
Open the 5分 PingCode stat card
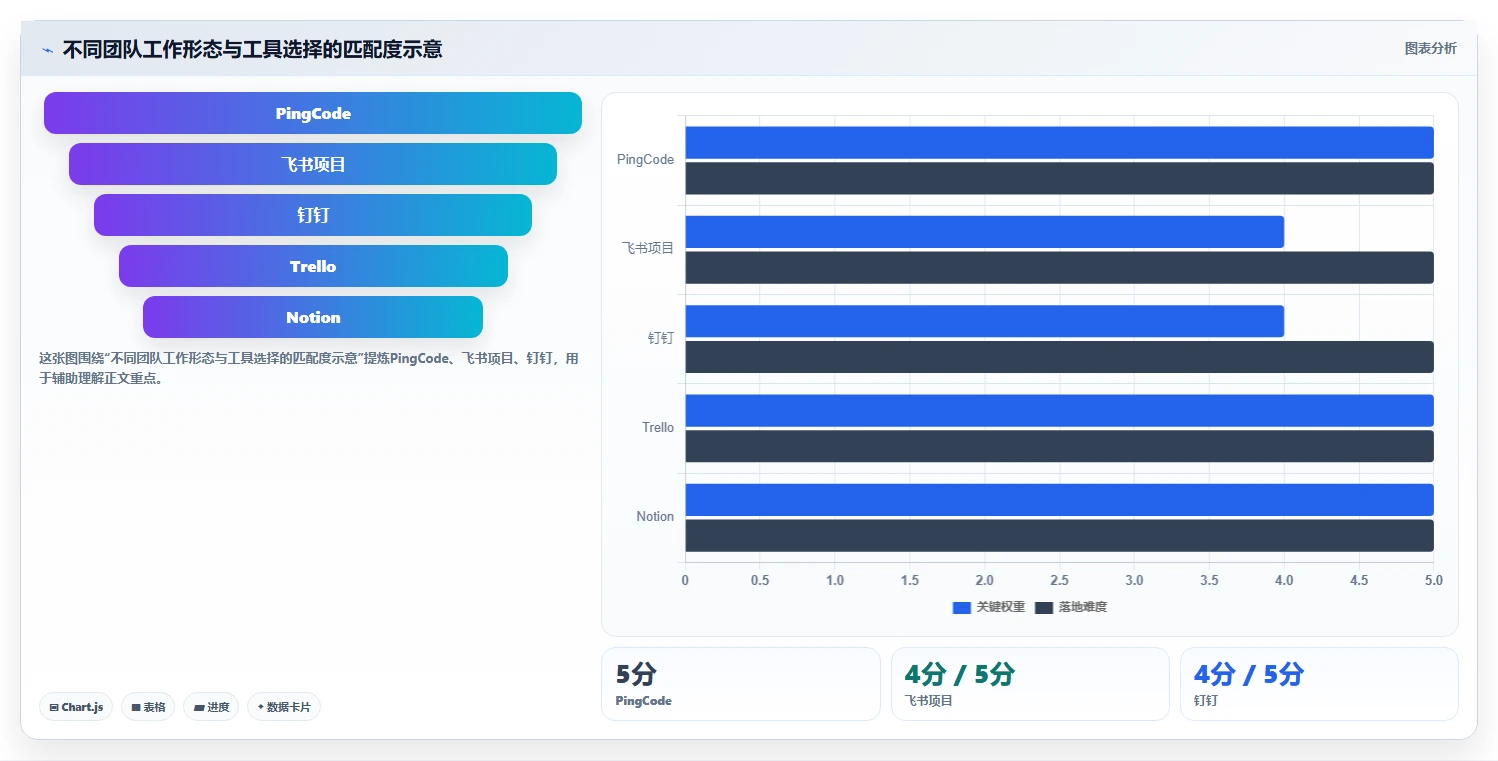[x=741, y=684]
